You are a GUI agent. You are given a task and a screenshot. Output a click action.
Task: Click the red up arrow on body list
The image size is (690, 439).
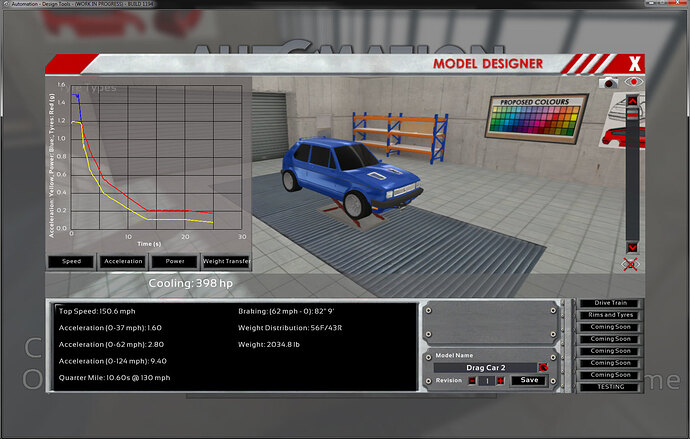point(632,101)
